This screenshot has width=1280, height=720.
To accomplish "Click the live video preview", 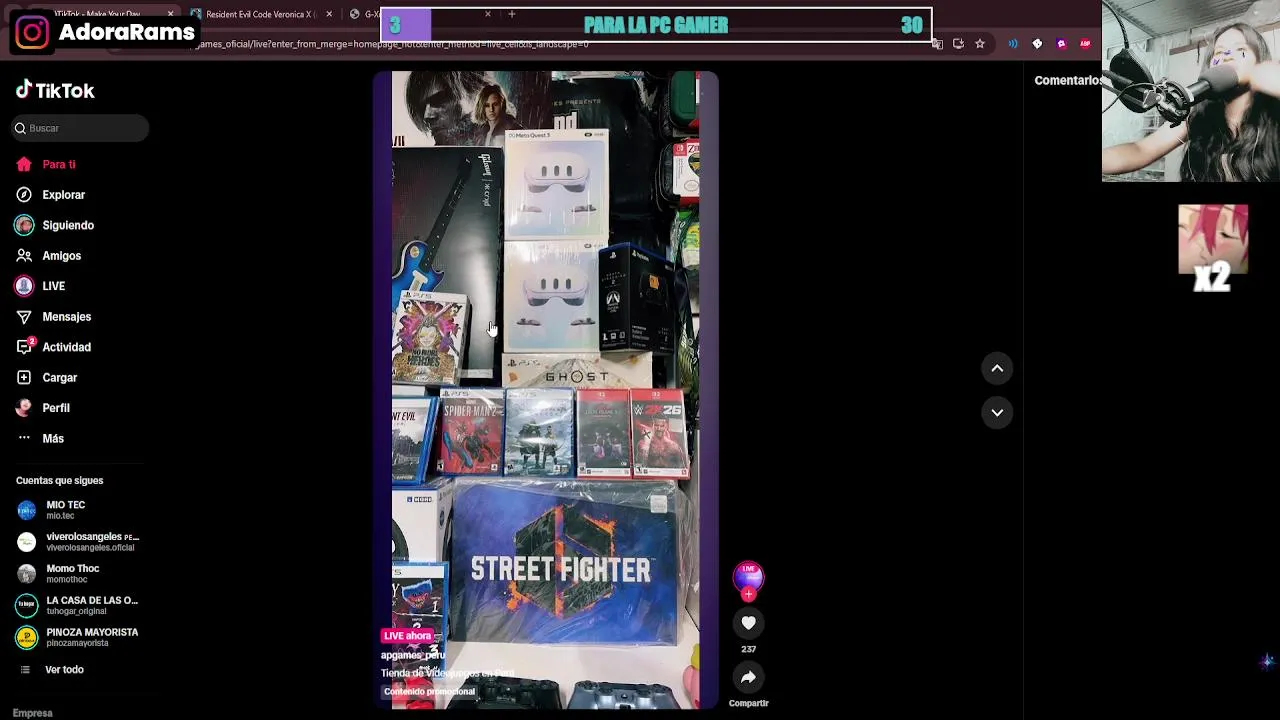I will pyautogui.click(x=546, y=390).
